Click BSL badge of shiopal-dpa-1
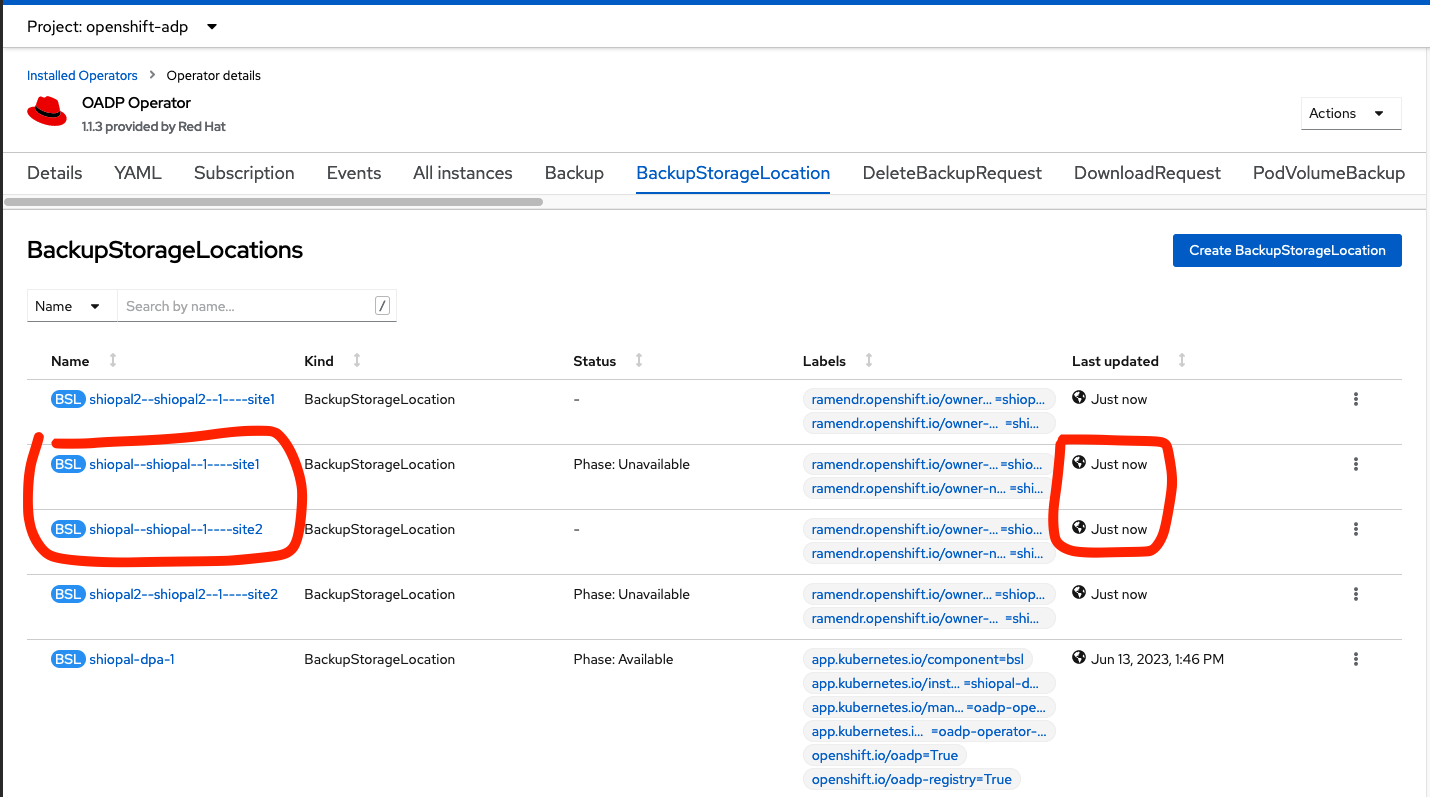Image resolution: width=1430 pixels, height=797 pixels. 68,659
